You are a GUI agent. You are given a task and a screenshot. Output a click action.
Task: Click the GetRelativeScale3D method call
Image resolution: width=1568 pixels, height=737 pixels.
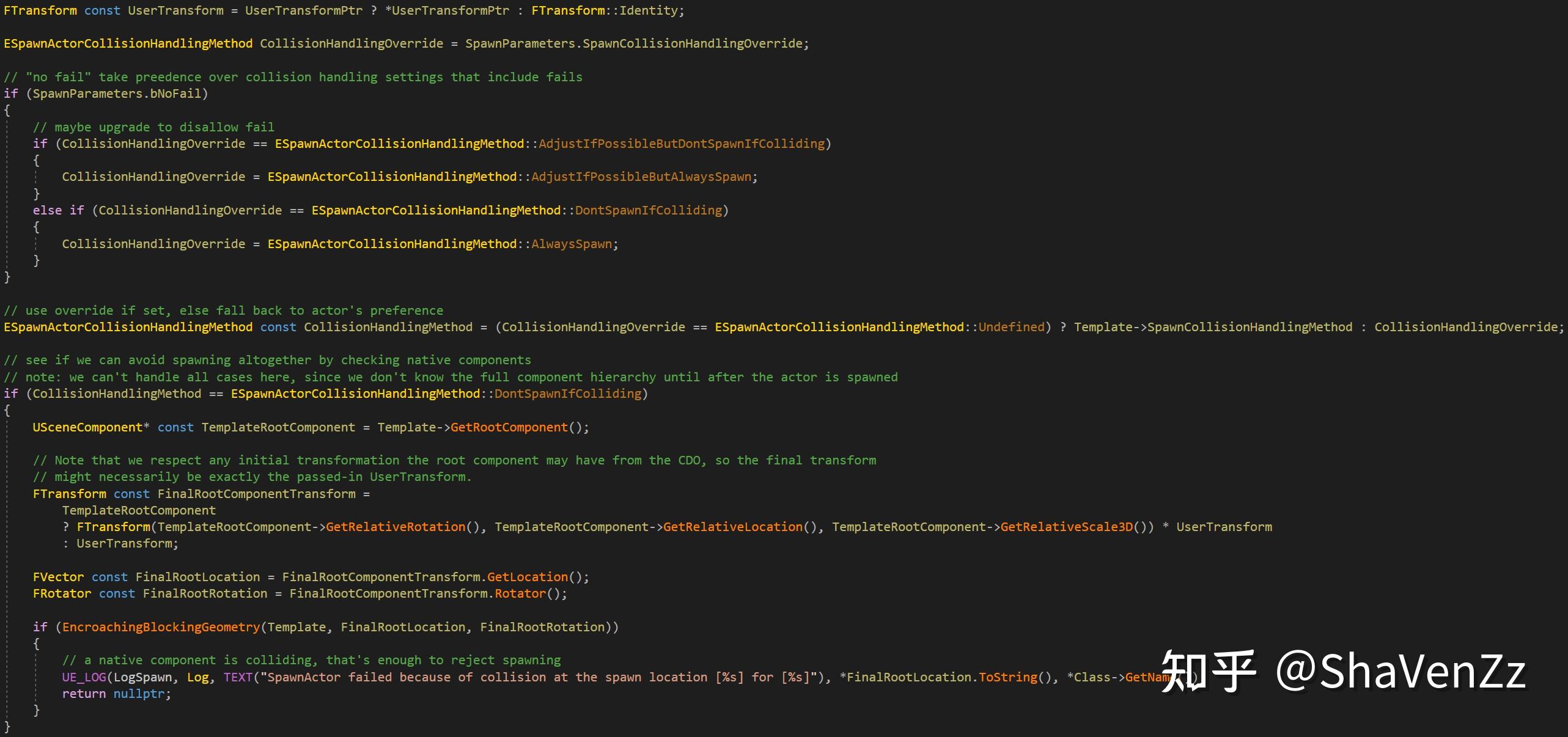point(1066,527)
